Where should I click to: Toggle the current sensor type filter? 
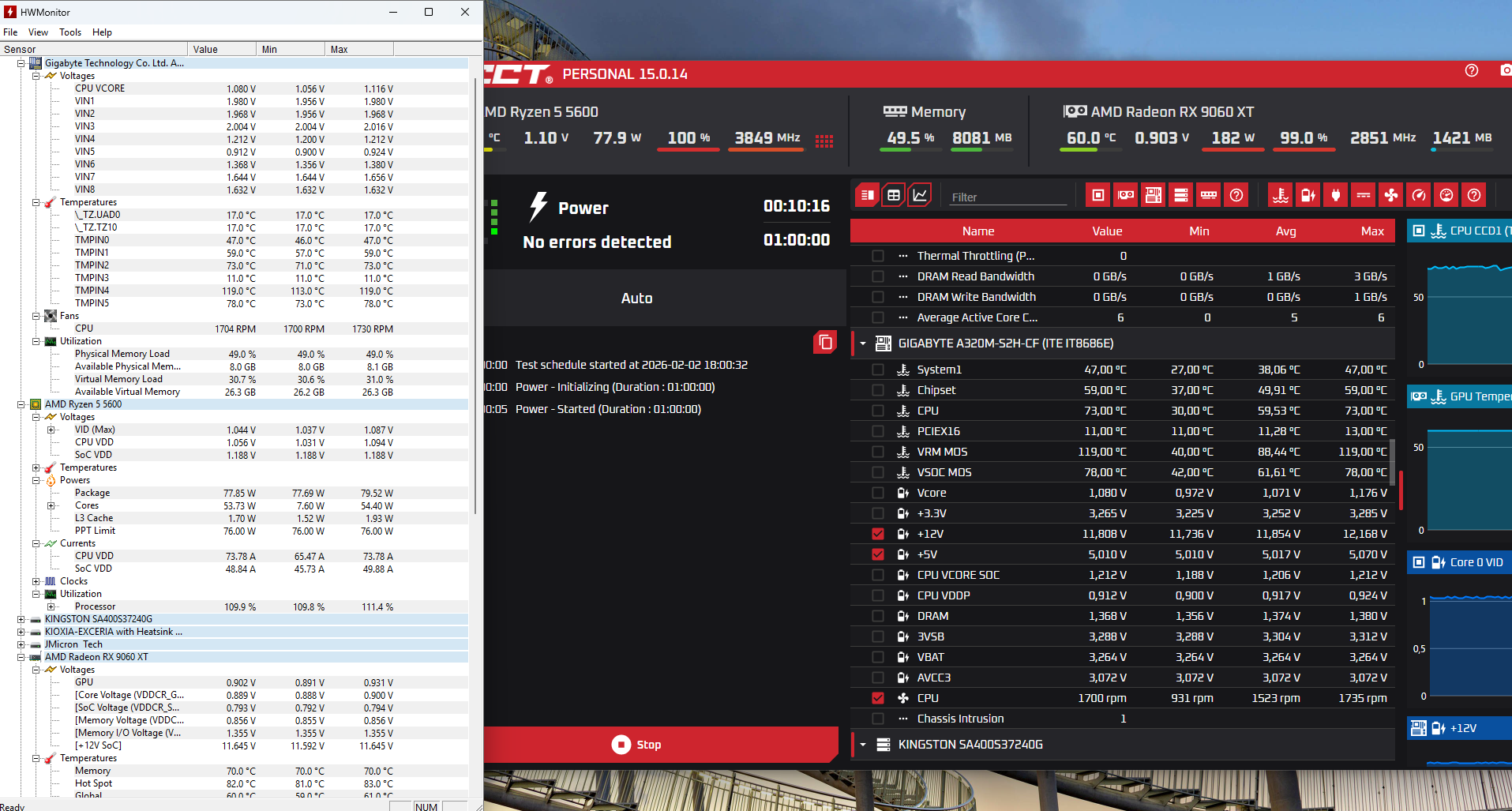pyautogui.click(x=1364, y=195)
